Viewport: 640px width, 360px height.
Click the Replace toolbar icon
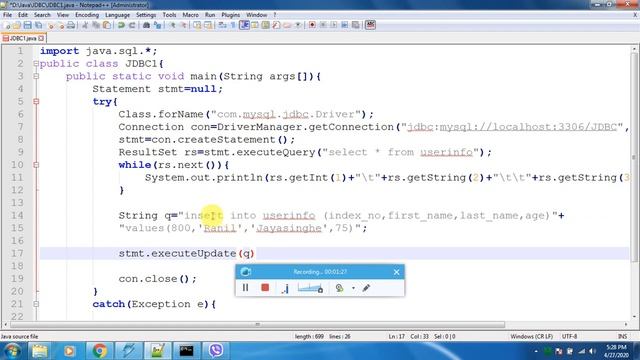point(157,25)
